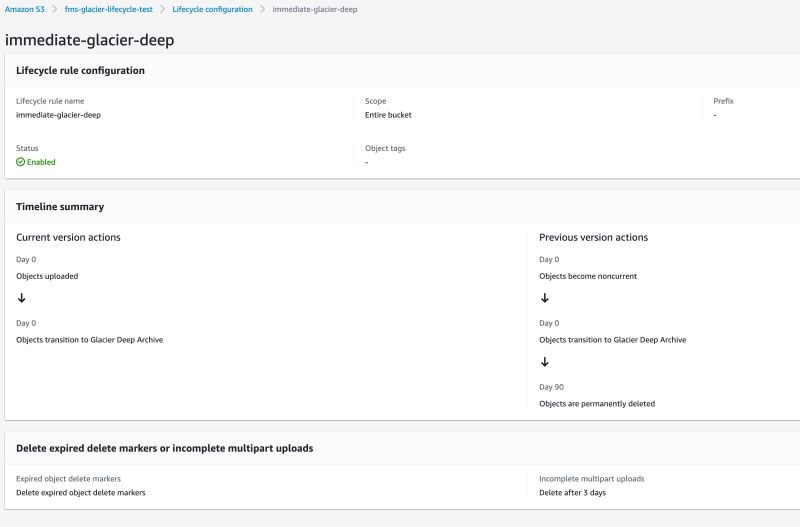This screenshot has width=800, height=527.
Task: Click the Previous version actions heading
Action: (593, 238)
